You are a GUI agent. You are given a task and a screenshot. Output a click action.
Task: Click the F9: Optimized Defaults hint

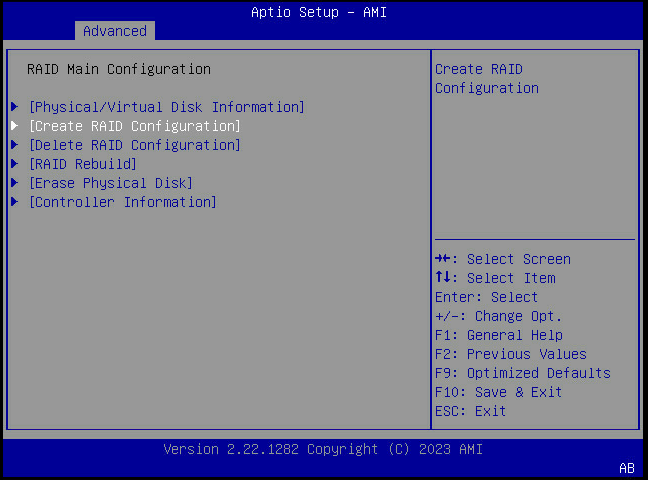tap(522, 373)
